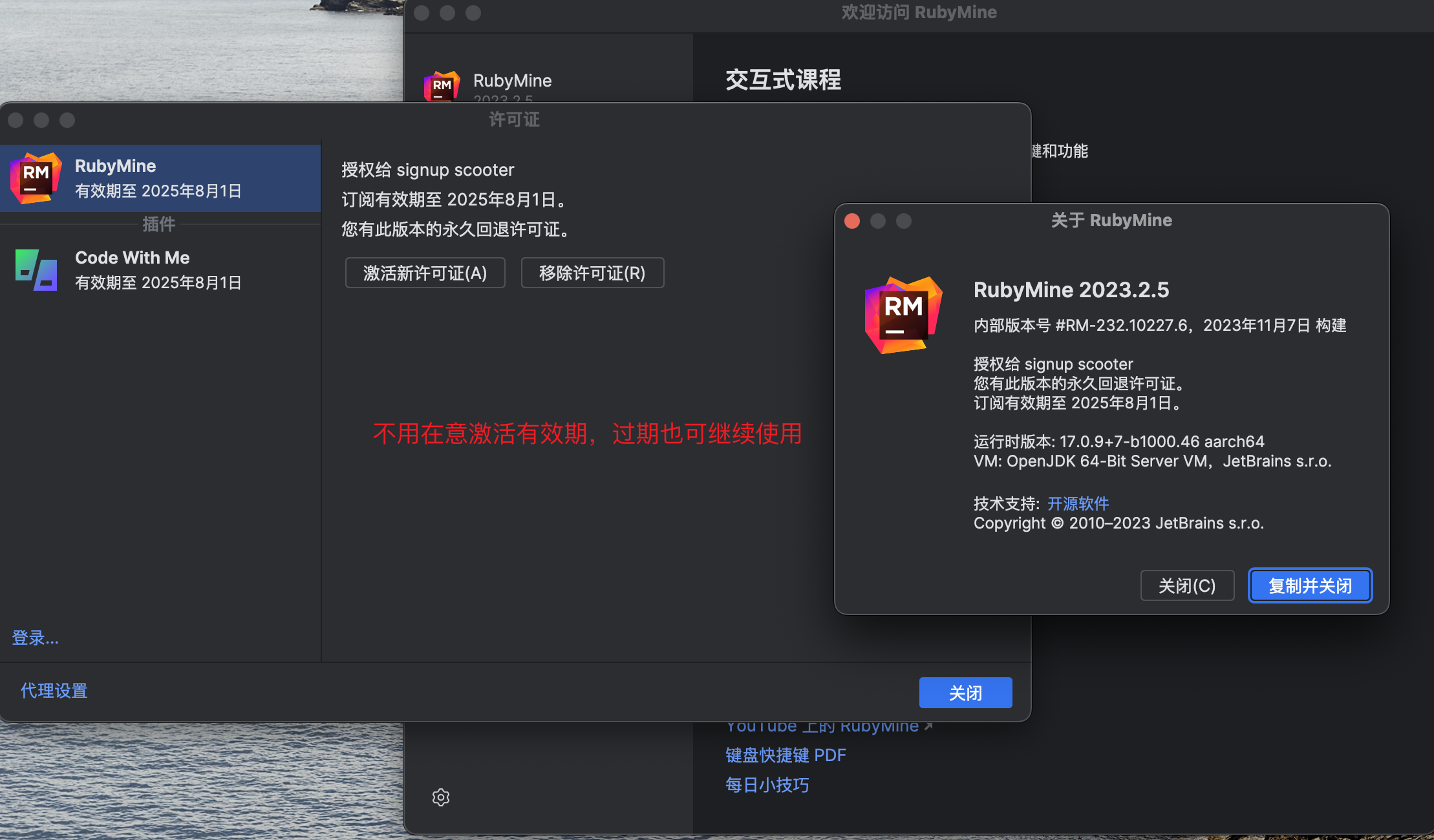
Task: Click 订阅有效期至 2025年8月1日 in the license dialog
Action: [x=455, y=200]
